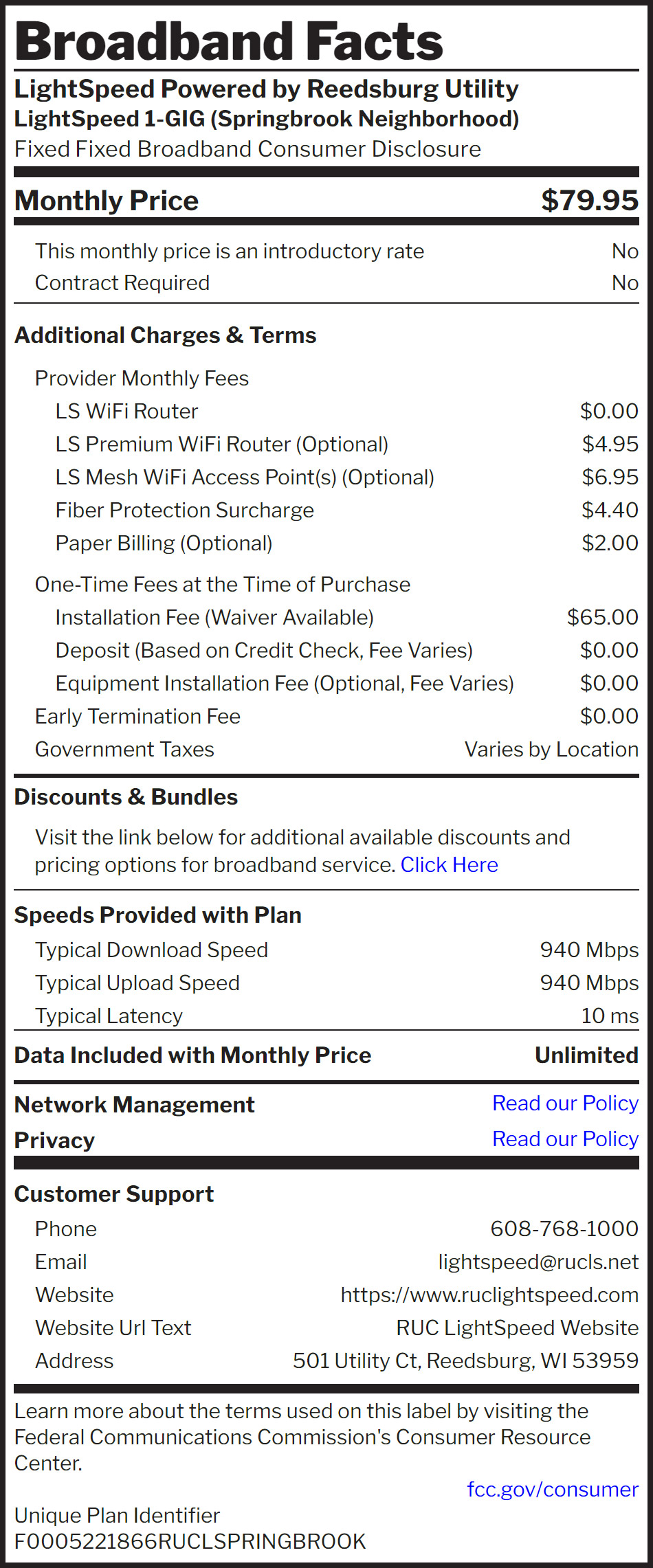Click the 'RUC LightSpeed Website' text
The image size is (653, 1568).
coord(517,1328)
